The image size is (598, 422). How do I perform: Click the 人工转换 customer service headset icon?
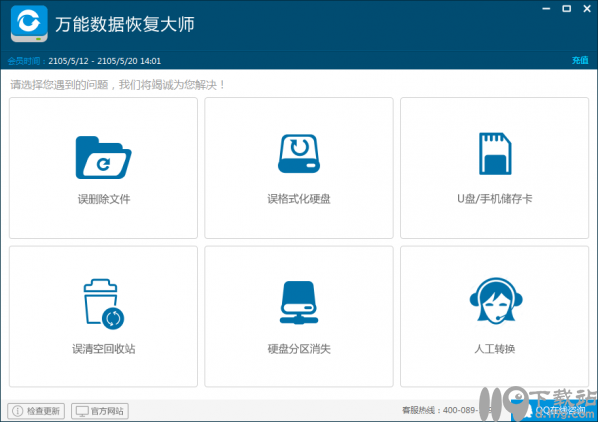click(x=495, y=301)
